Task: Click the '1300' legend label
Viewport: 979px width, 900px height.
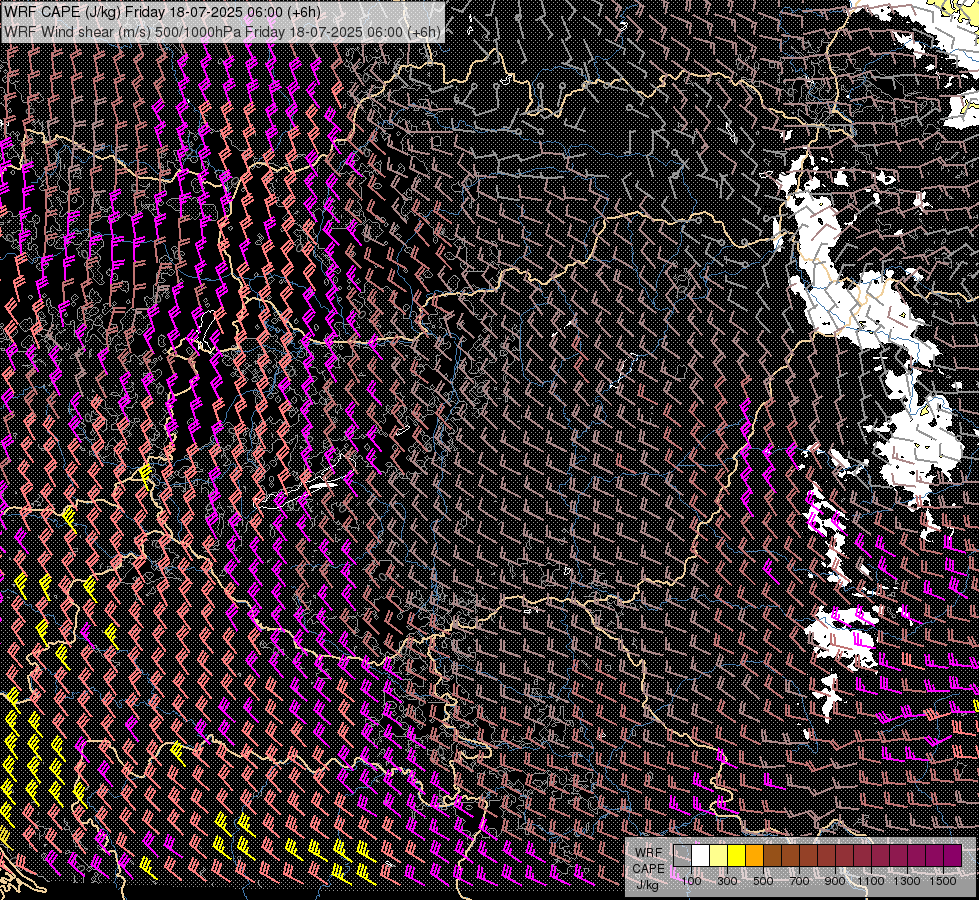Action: pyautogui.click(x=907, y=881)
